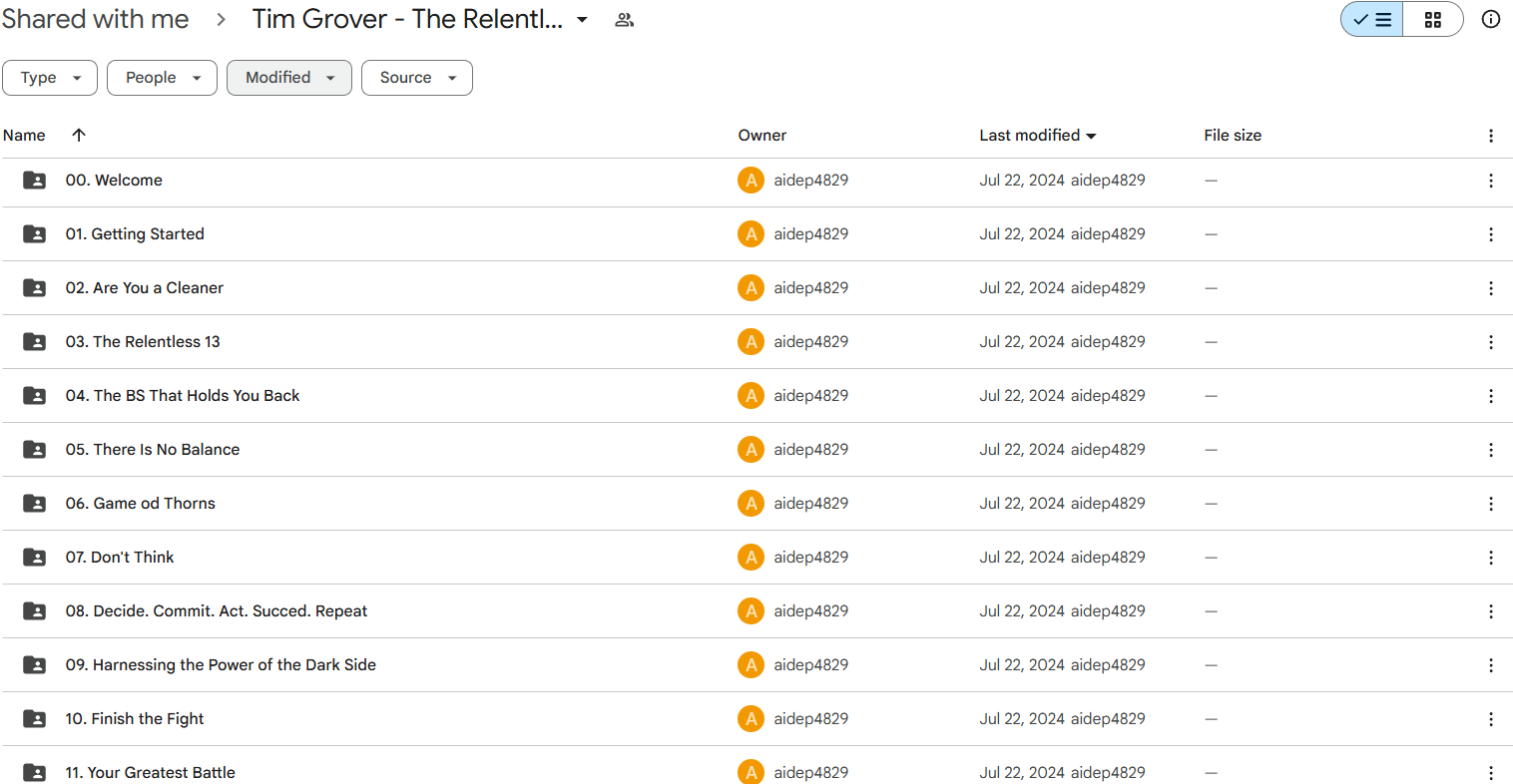Screen dimensions: 1513x784
Task: Open the Tim Grover folder dropdown arrow
Action: coord(582,20)
